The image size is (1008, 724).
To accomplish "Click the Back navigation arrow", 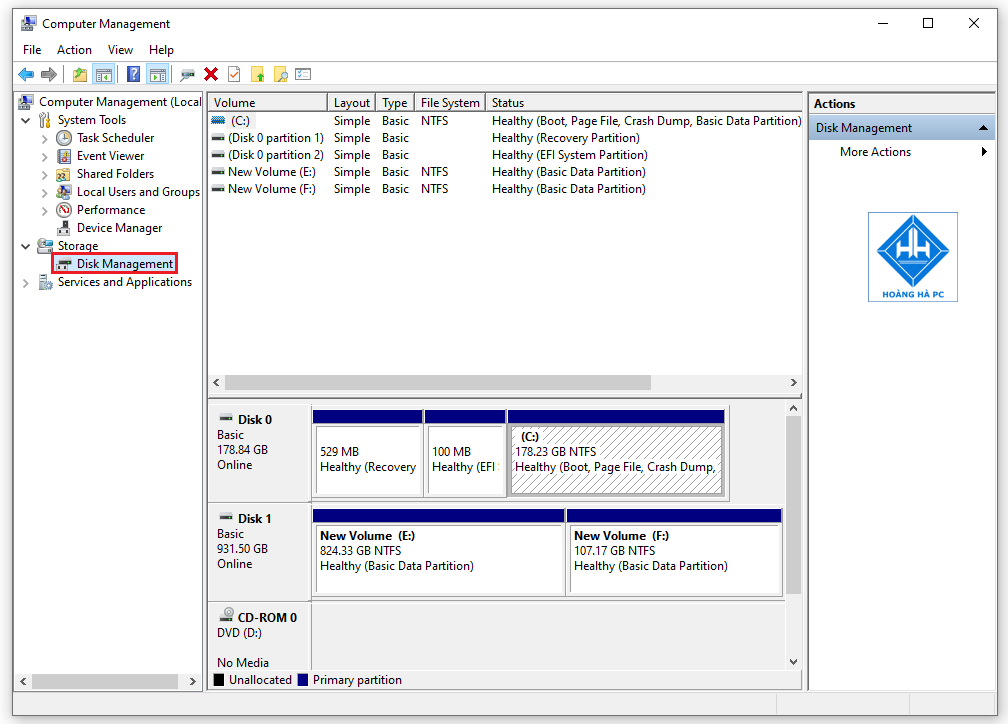I will (x=26, y=74).
